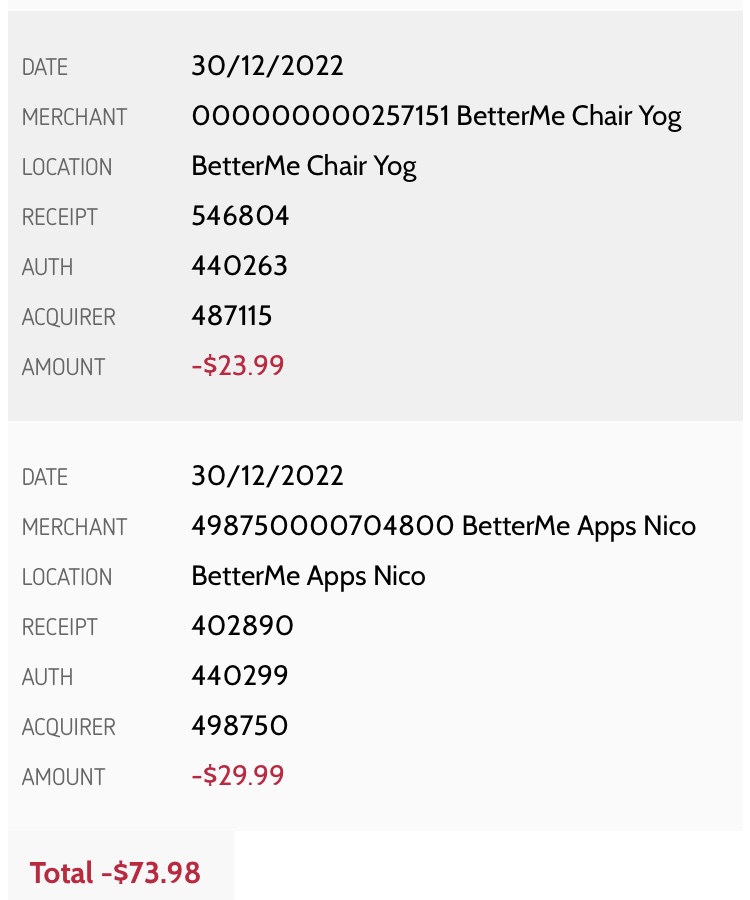Click the Total -$73.98 summary
The image size is (750, 900).
(x=115, y=873)
